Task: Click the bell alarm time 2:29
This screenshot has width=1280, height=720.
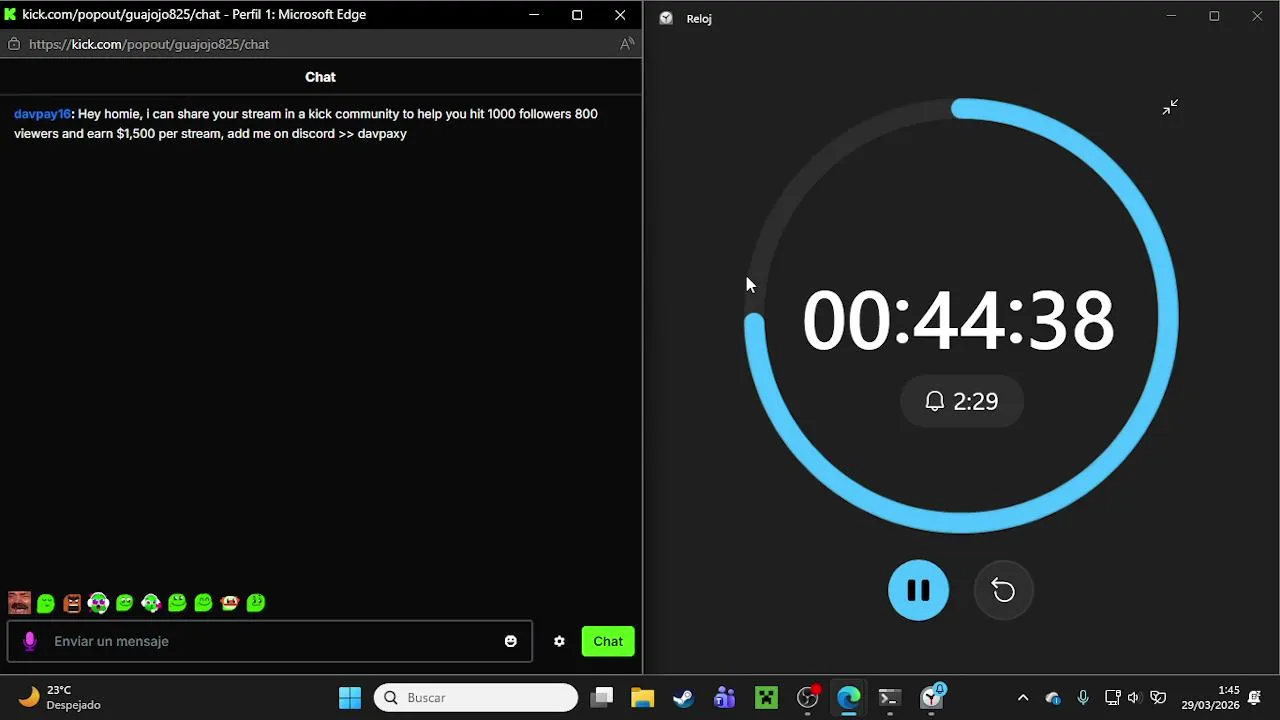Action: [962, 401]
